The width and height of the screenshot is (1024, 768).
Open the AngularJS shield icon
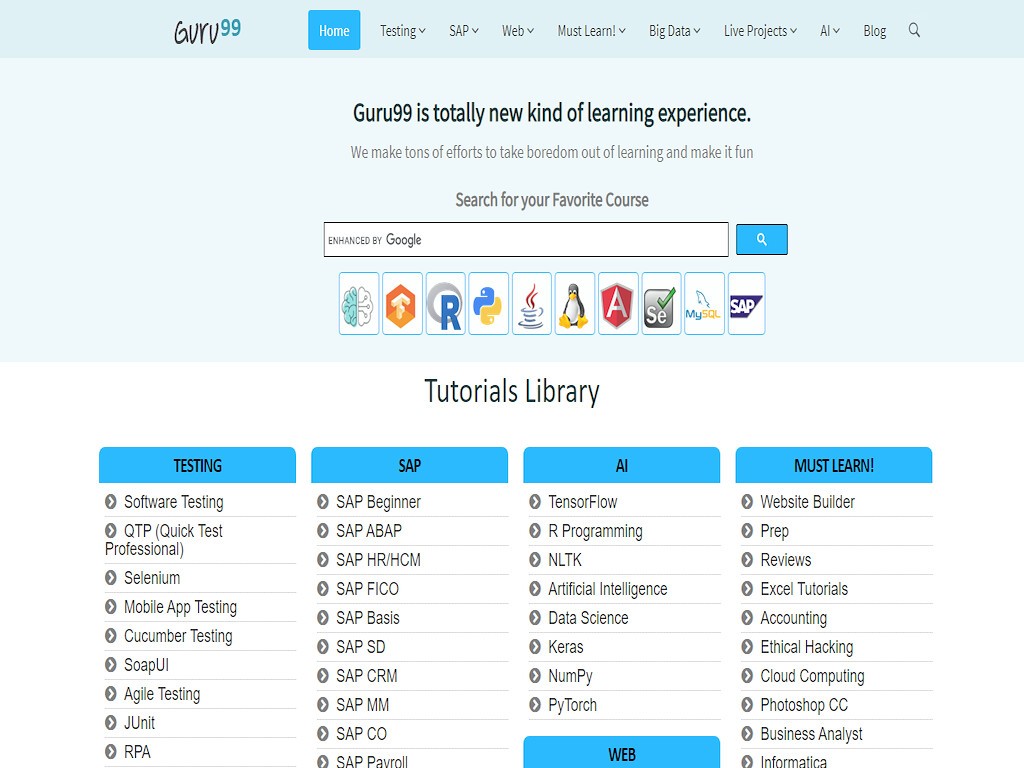(x=618, y=304)
